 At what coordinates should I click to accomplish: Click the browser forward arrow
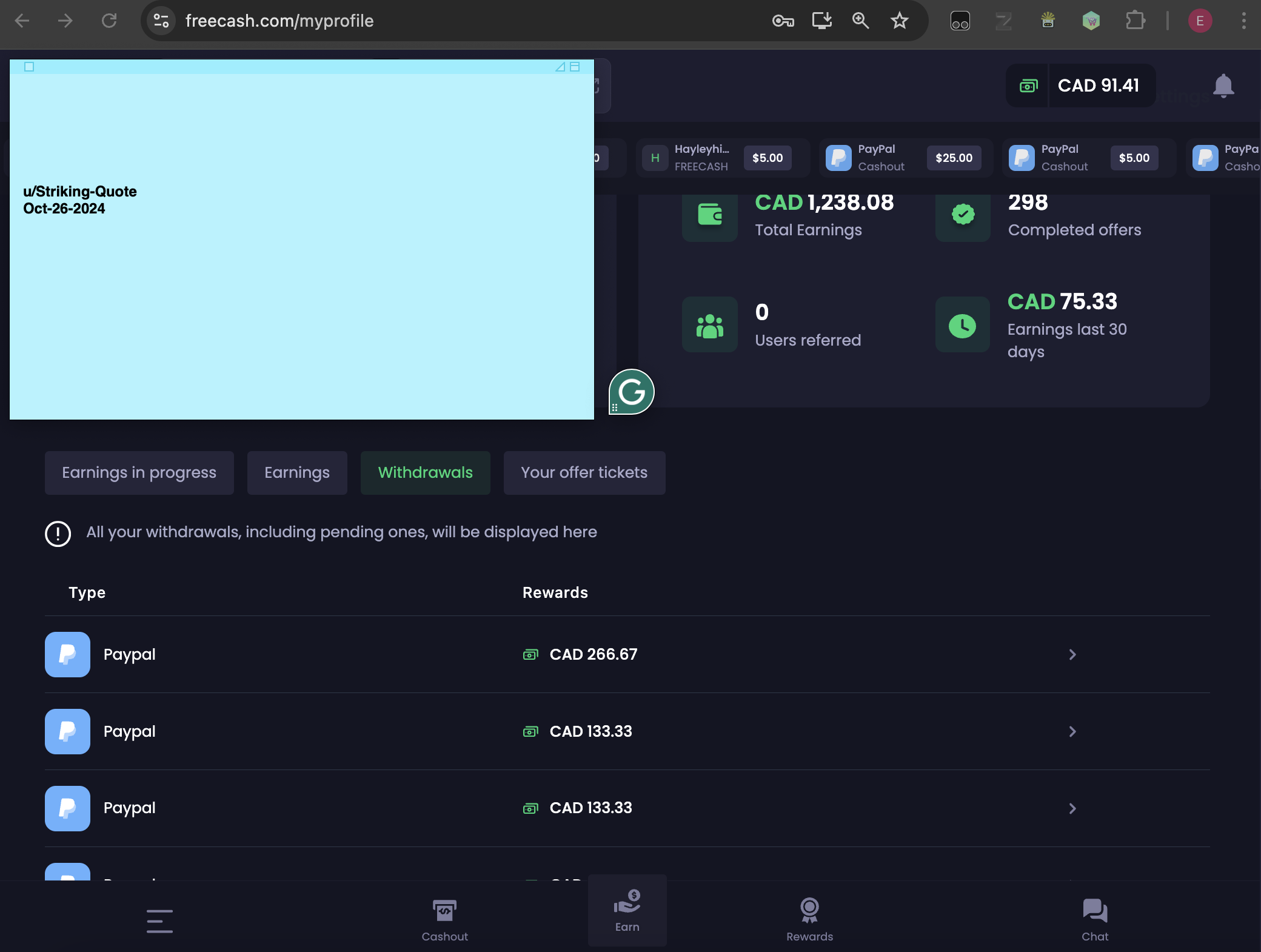pos(65,21)
